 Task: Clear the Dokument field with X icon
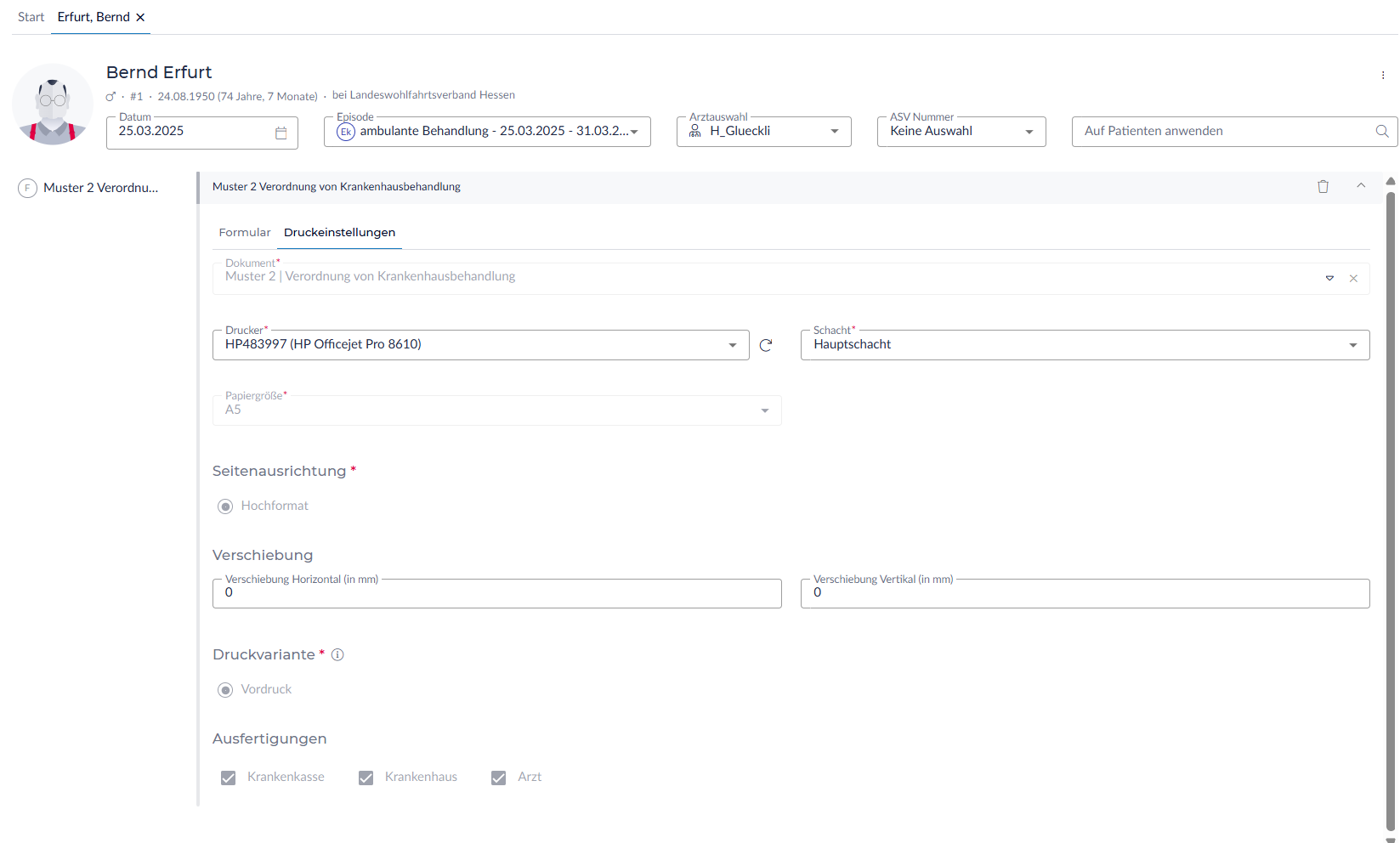[x=1353, y=279]
